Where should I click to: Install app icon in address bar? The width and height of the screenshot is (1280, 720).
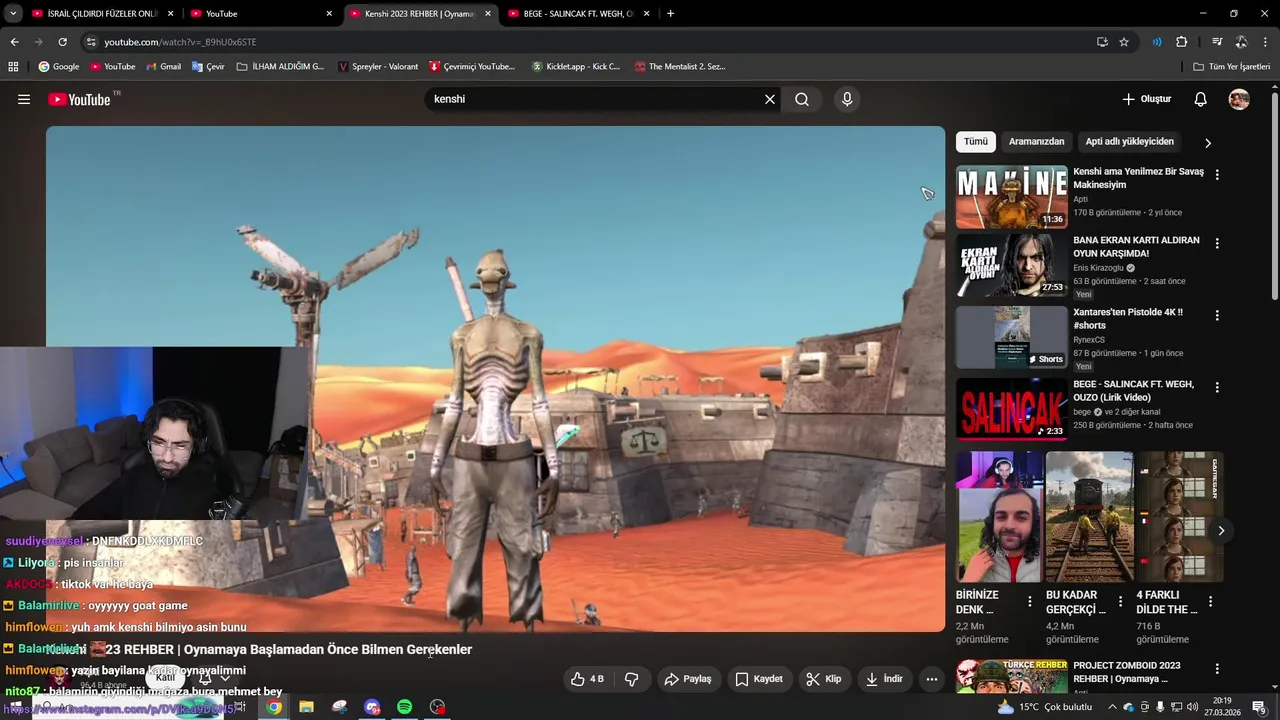click(1102, 42)
